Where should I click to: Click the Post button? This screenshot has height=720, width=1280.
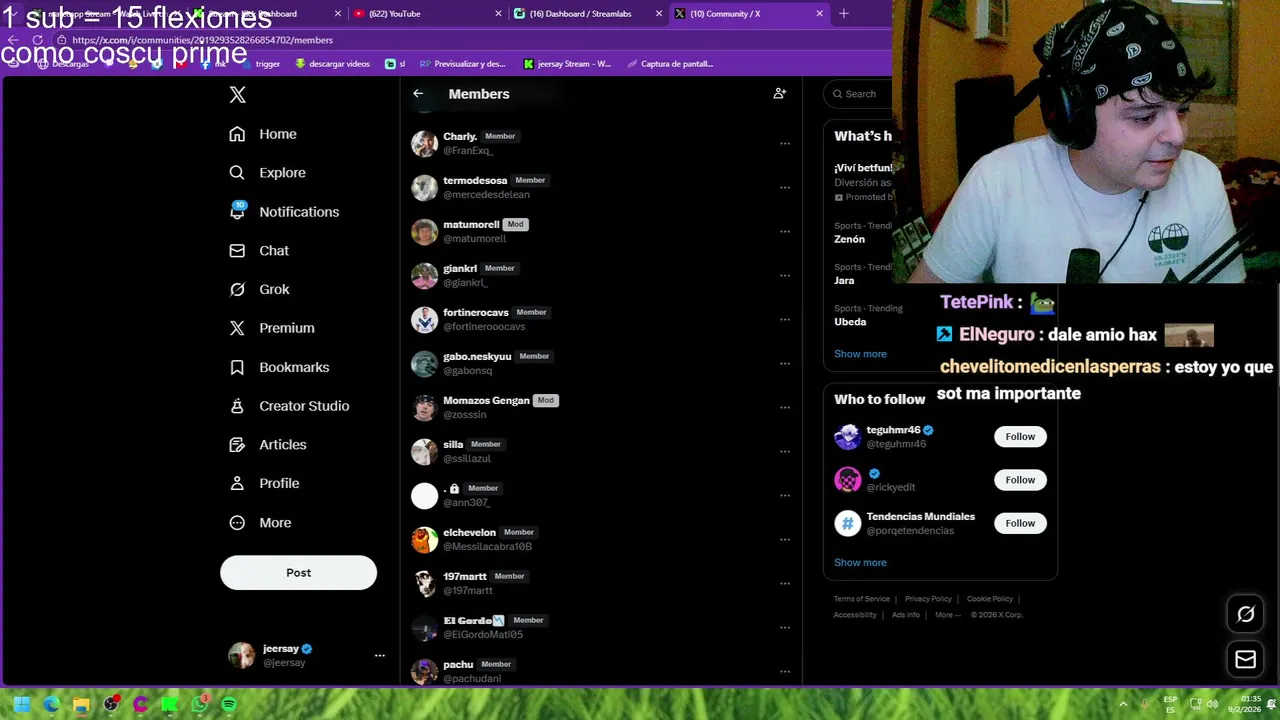pyautogui.click(x=298, y=573)
